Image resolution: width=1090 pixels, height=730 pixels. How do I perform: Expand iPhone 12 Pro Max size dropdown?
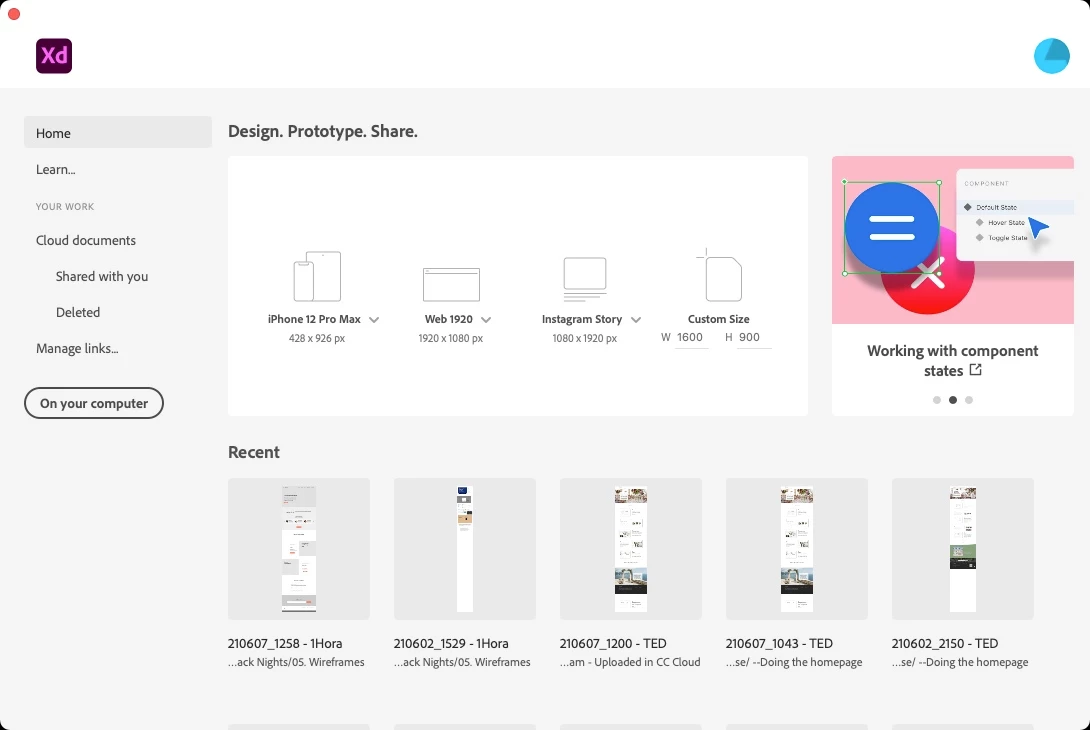pyautogui.click(x=374, y=320)
